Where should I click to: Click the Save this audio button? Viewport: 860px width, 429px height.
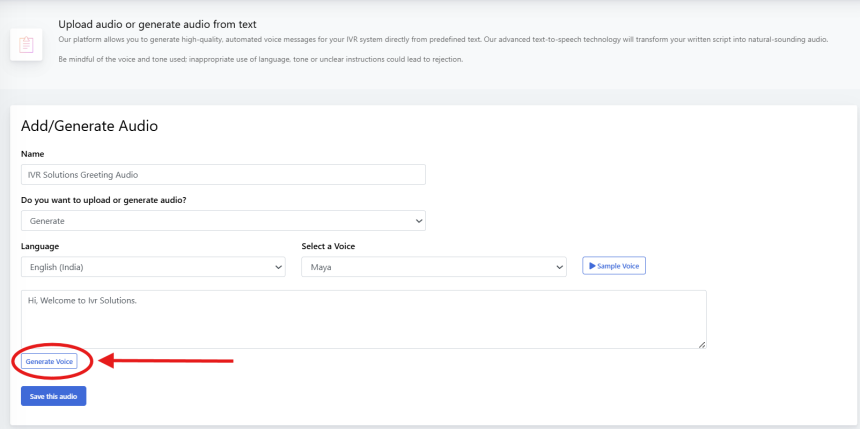[54, 396]
